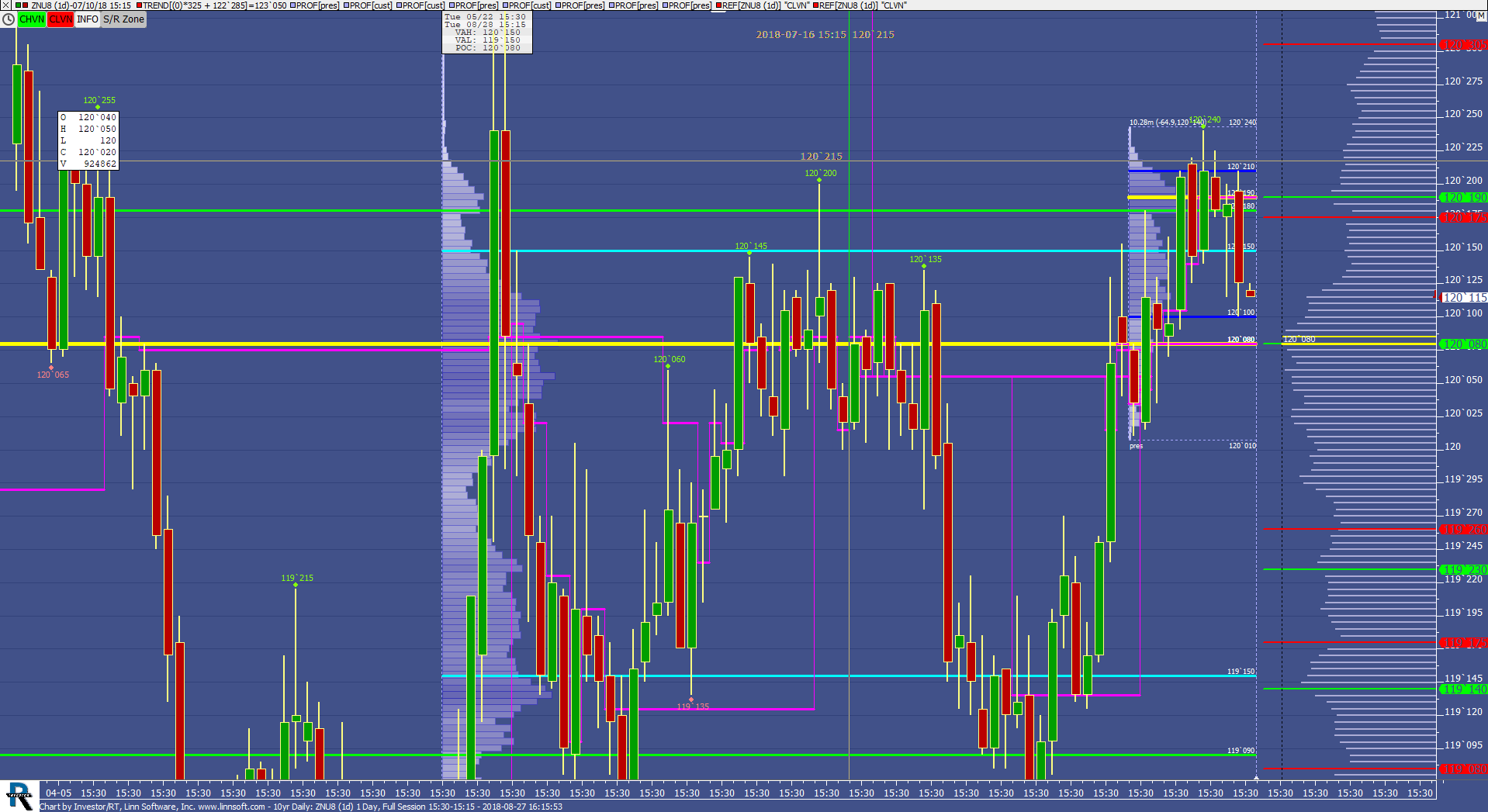Click the red 120`175 price level tag
Screen dimensions: 1488x812
pyautogui.click(x=1463, y=217)
